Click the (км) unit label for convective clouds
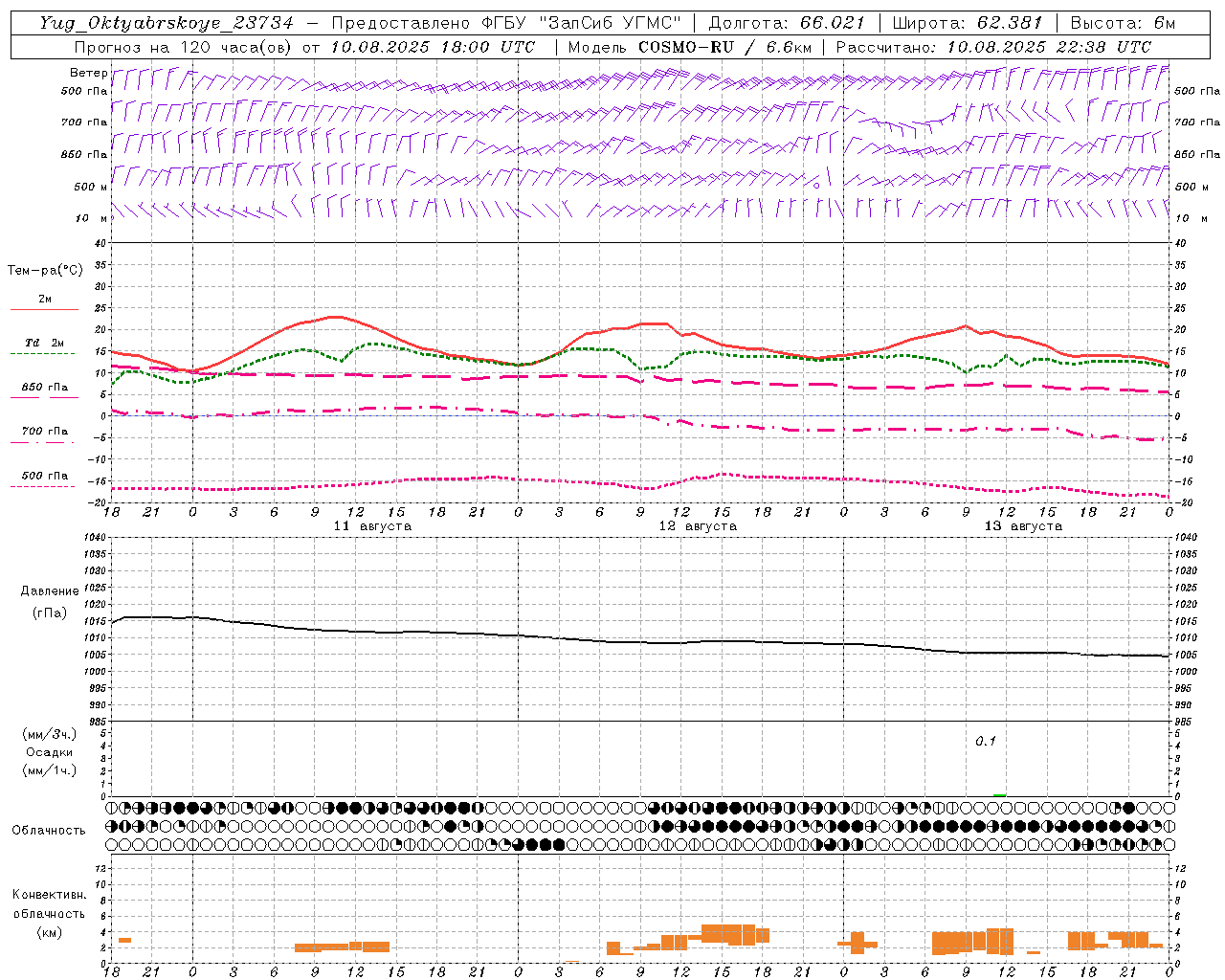 tap(49, 933)
